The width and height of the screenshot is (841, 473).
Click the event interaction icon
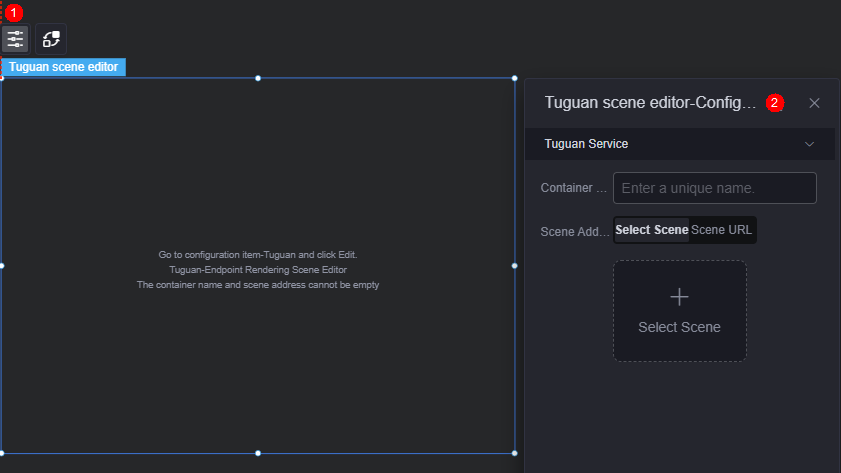click(51, 39)
